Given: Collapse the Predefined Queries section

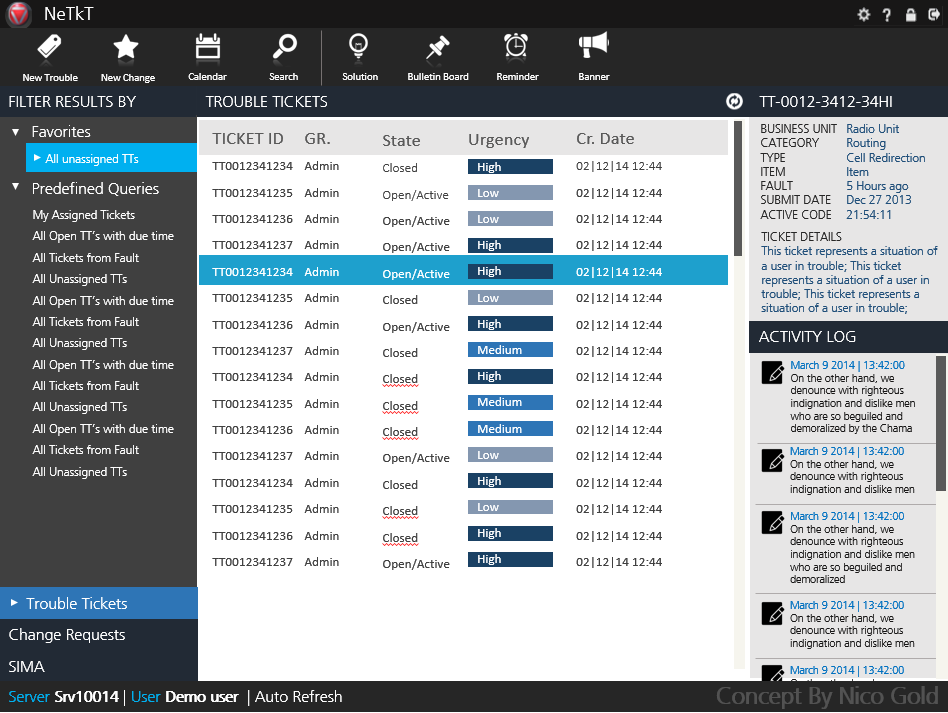Looking at the screenshot, I should (x=16, y=187).
